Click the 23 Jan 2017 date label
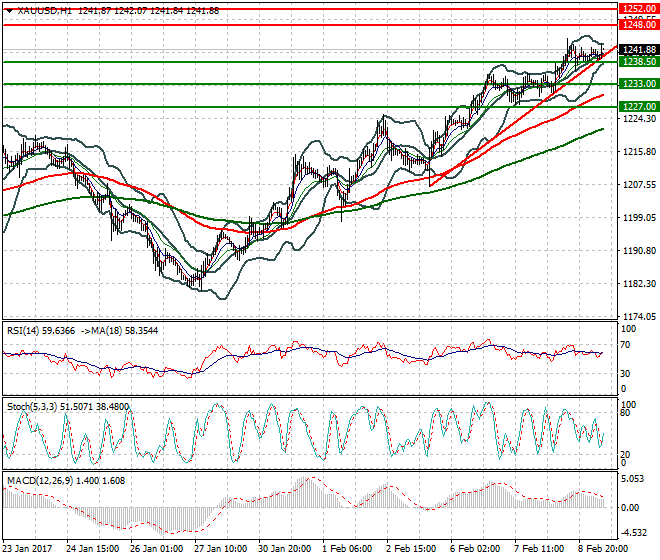Viewport: 660px width, 560px height. pyautogui.click(x=28, y=549)
